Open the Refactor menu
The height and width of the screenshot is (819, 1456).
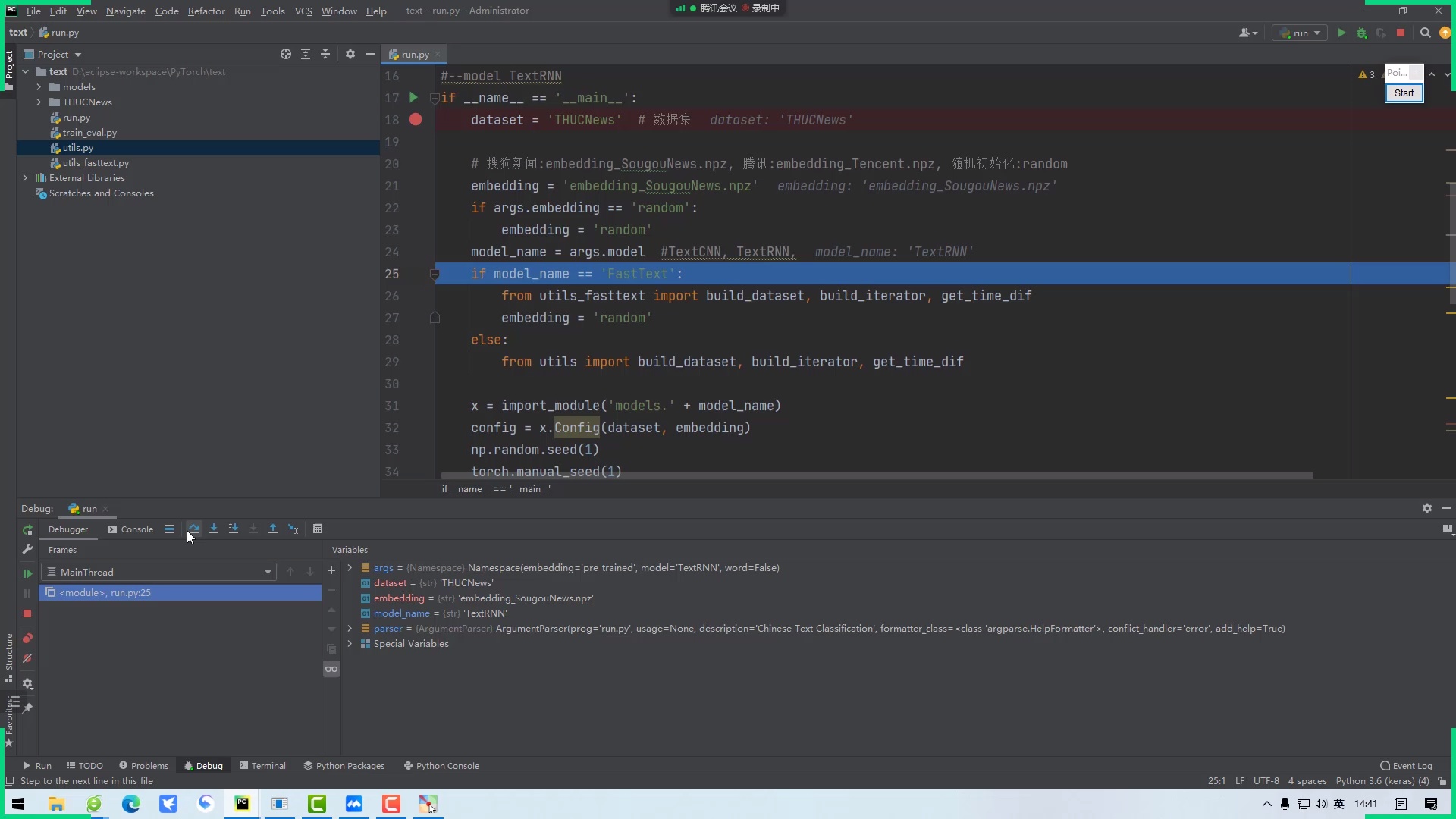(206, 11)
